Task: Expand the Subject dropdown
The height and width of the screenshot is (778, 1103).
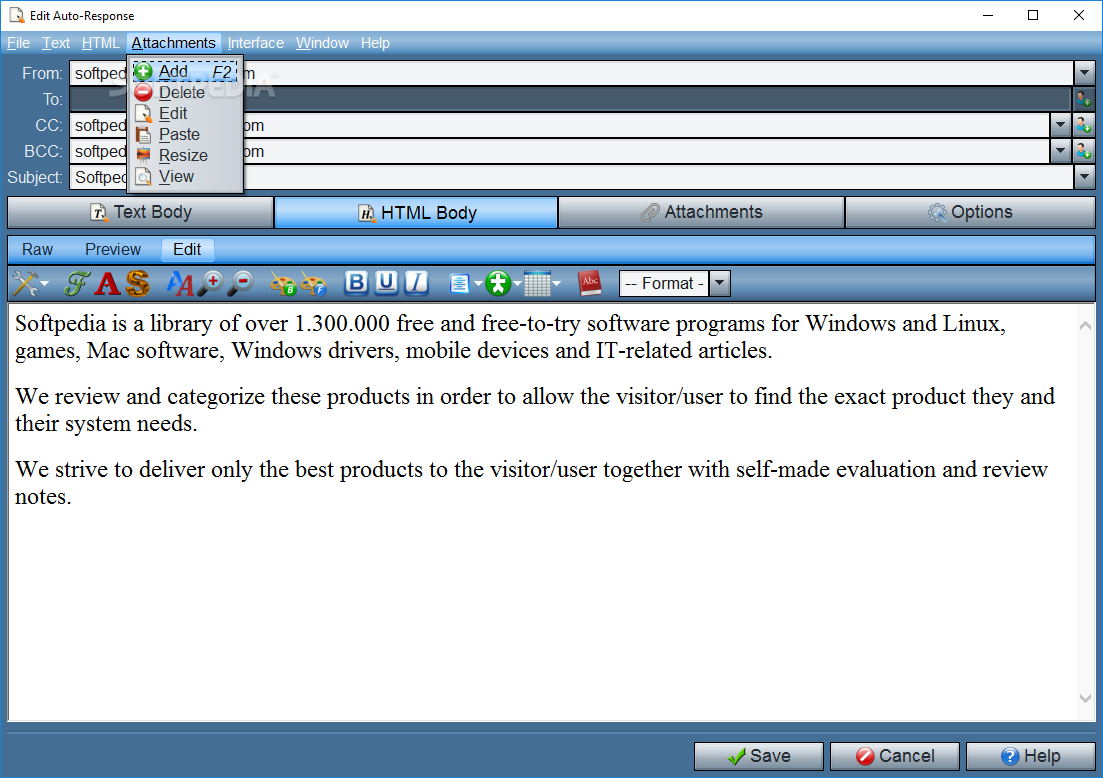Action: coord(1084,177)
